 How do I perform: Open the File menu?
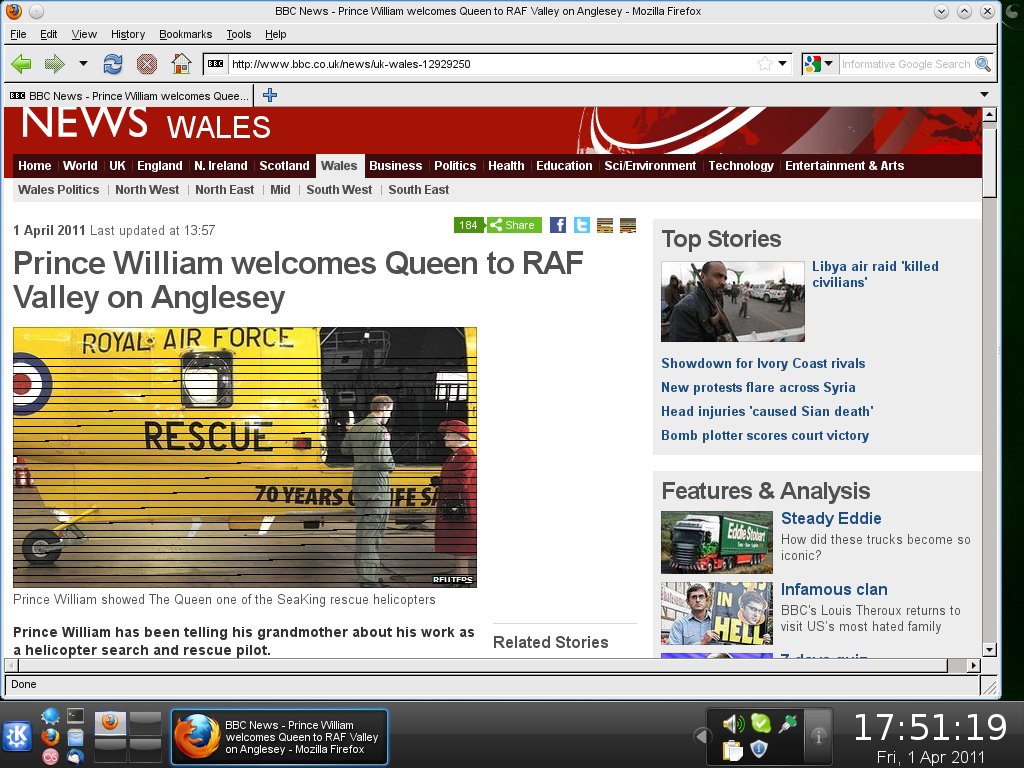pos(18,34)
